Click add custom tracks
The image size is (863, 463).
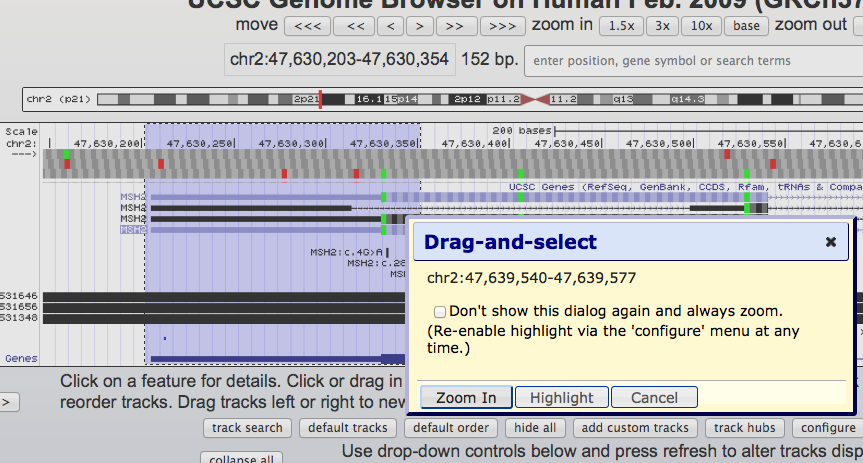[635, 428]
